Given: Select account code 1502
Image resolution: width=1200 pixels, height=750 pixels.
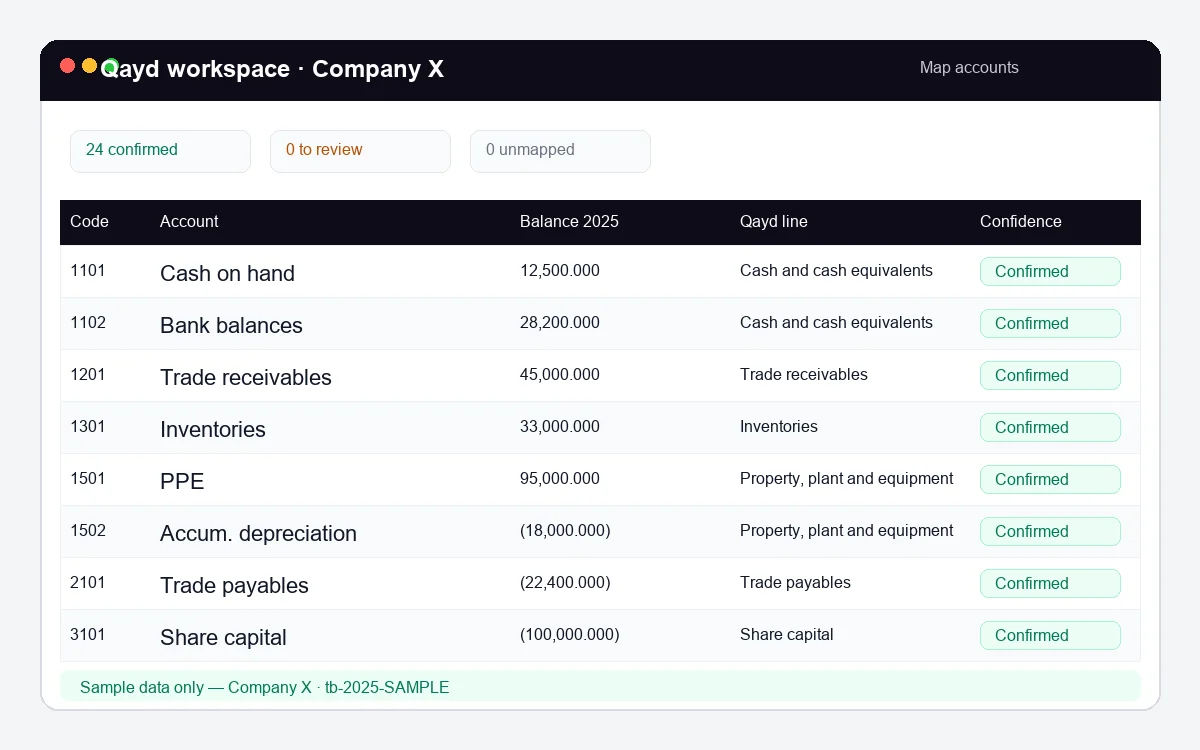Looking at the screenshot, I should [88, 530].
